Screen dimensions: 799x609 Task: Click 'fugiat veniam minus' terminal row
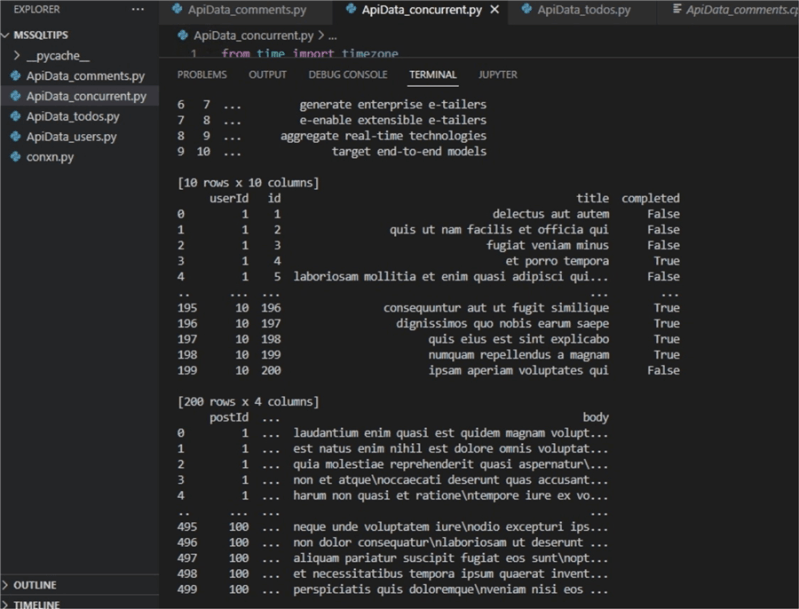click(x=547, y=245)
